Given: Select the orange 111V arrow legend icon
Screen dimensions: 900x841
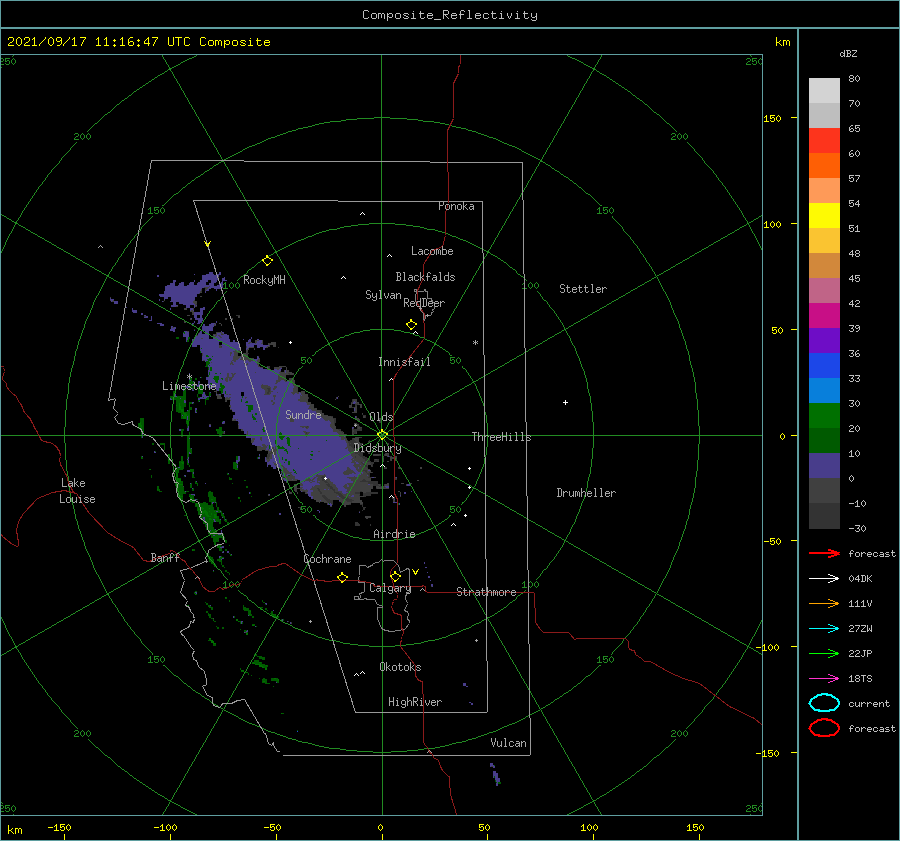Looking at the screenshot, I should [824, 603].
